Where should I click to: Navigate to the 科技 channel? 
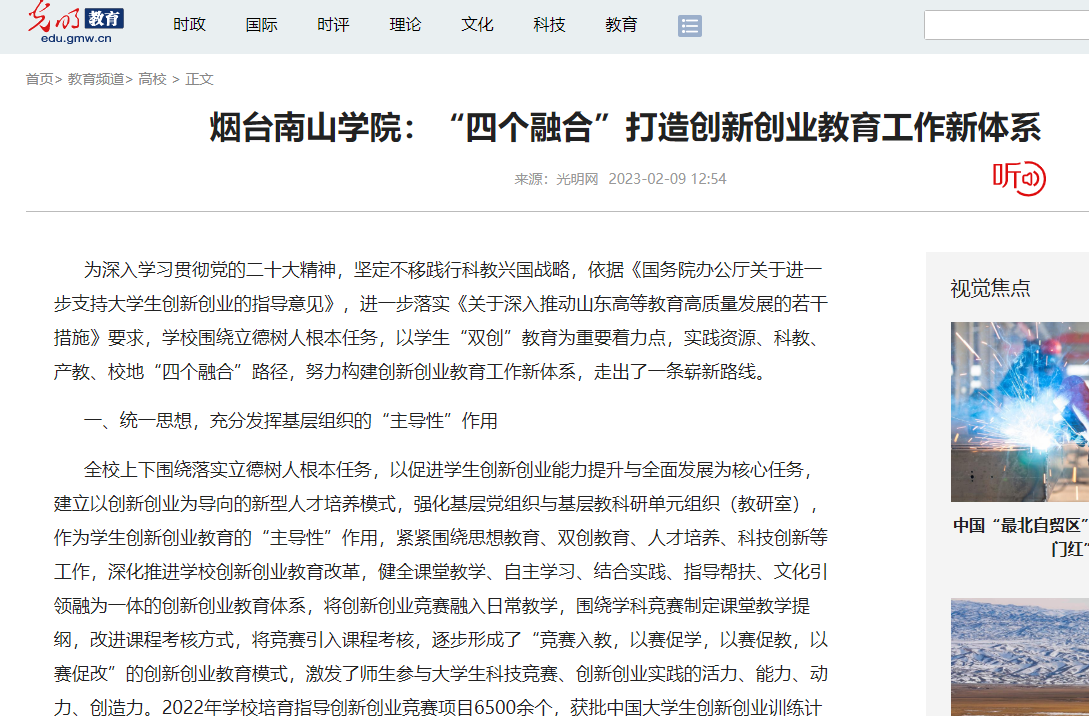pos(549,25)
